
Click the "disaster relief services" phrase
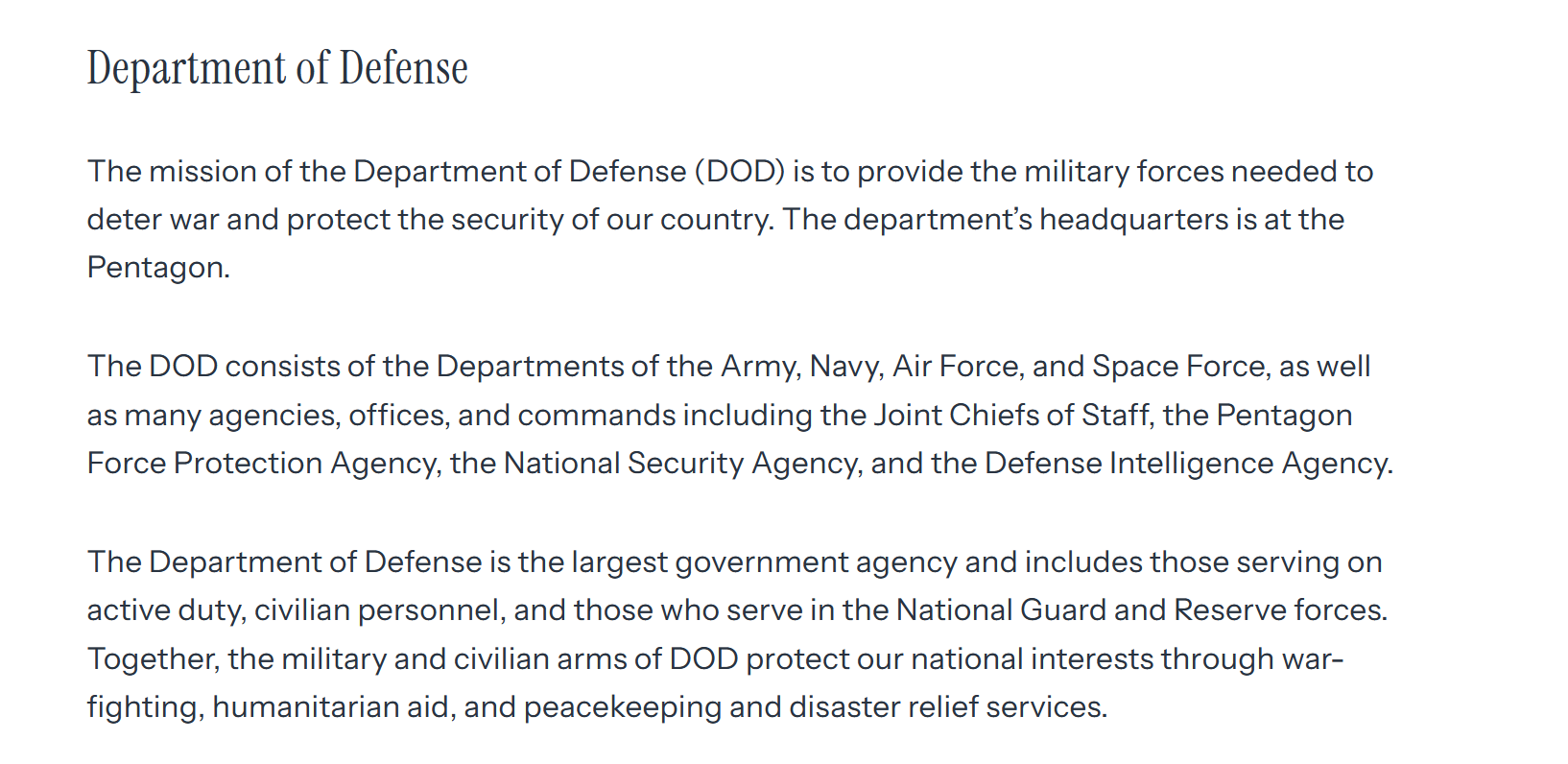point(947,706)
